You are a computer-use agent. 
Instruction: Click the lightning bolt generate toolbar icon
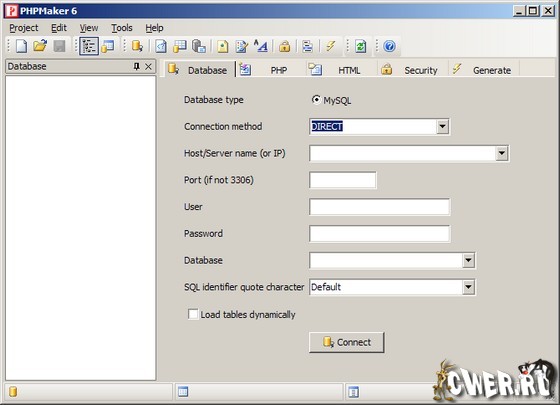coord(331,46)
